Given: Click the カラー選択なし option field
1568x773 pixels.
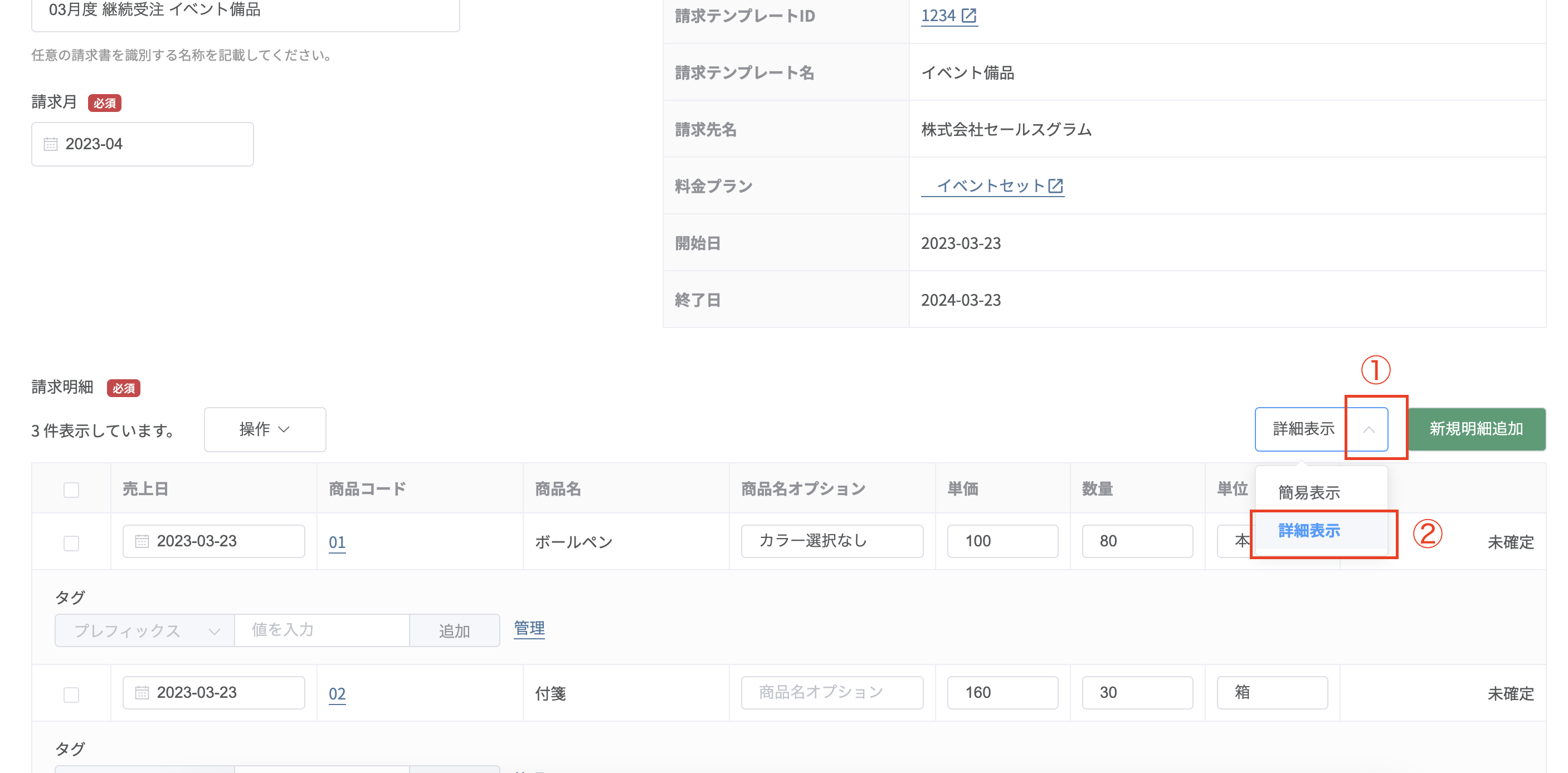Looking at the screenshot, I should (x=832, y=541).
